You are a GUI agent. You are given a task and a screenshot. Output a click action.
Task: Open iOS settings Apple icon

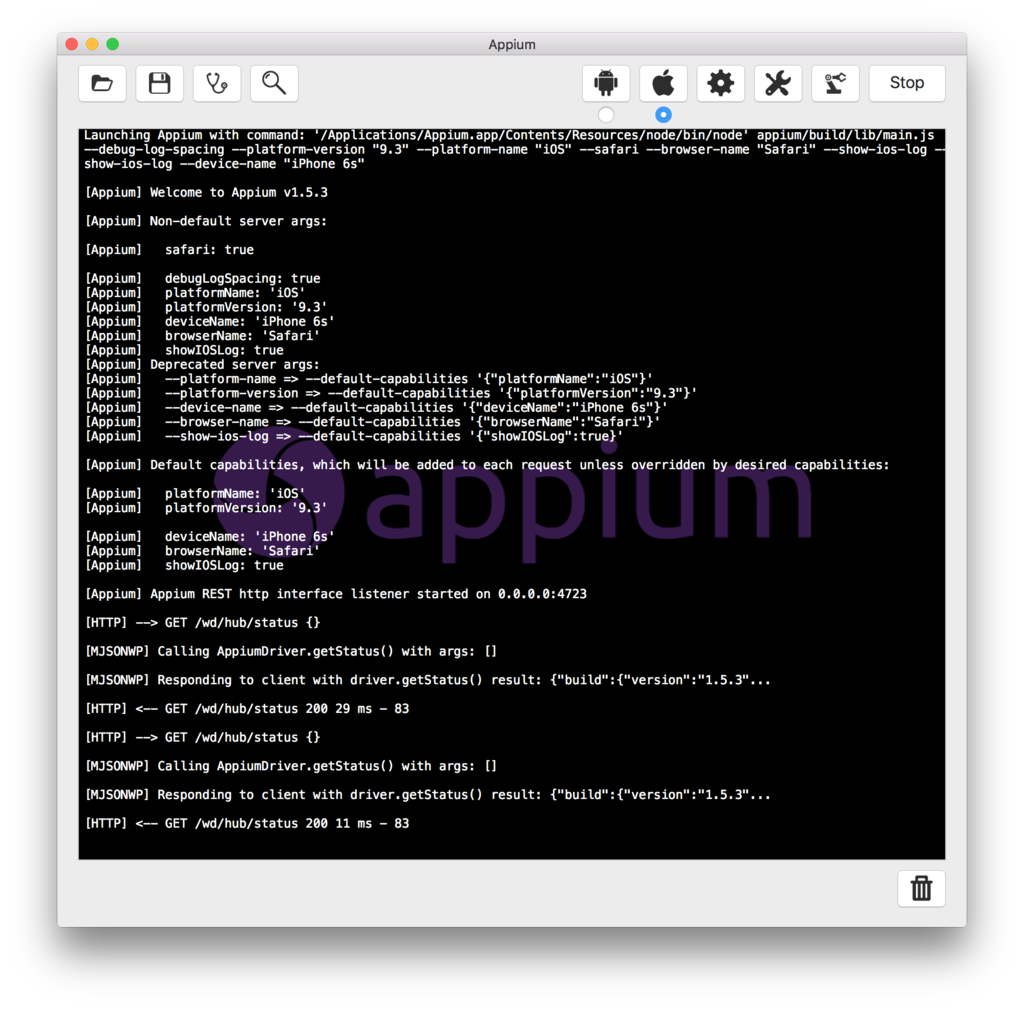click(664, 83)
